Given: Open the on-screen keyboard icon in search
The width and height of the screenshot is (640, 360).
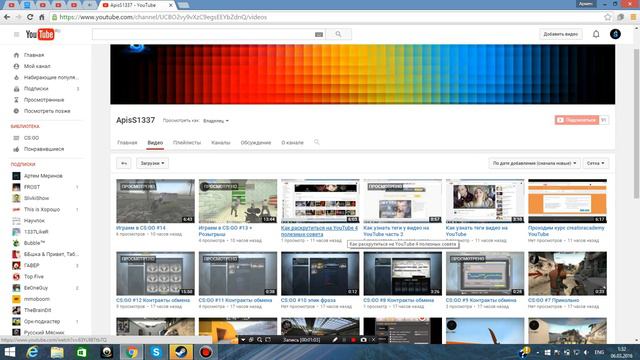Looking at the screenshot, I should click(x=319, y=35).
